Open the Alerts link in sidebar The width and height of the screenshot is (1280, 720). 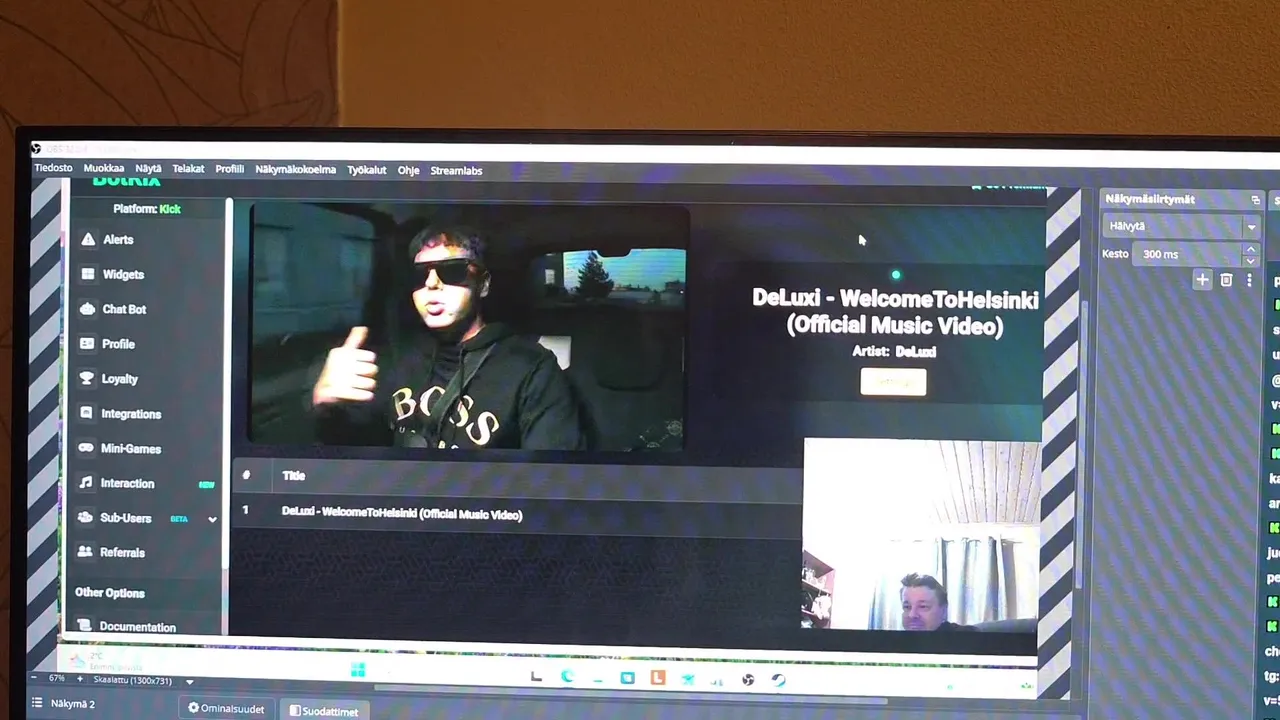coord(118,240)
